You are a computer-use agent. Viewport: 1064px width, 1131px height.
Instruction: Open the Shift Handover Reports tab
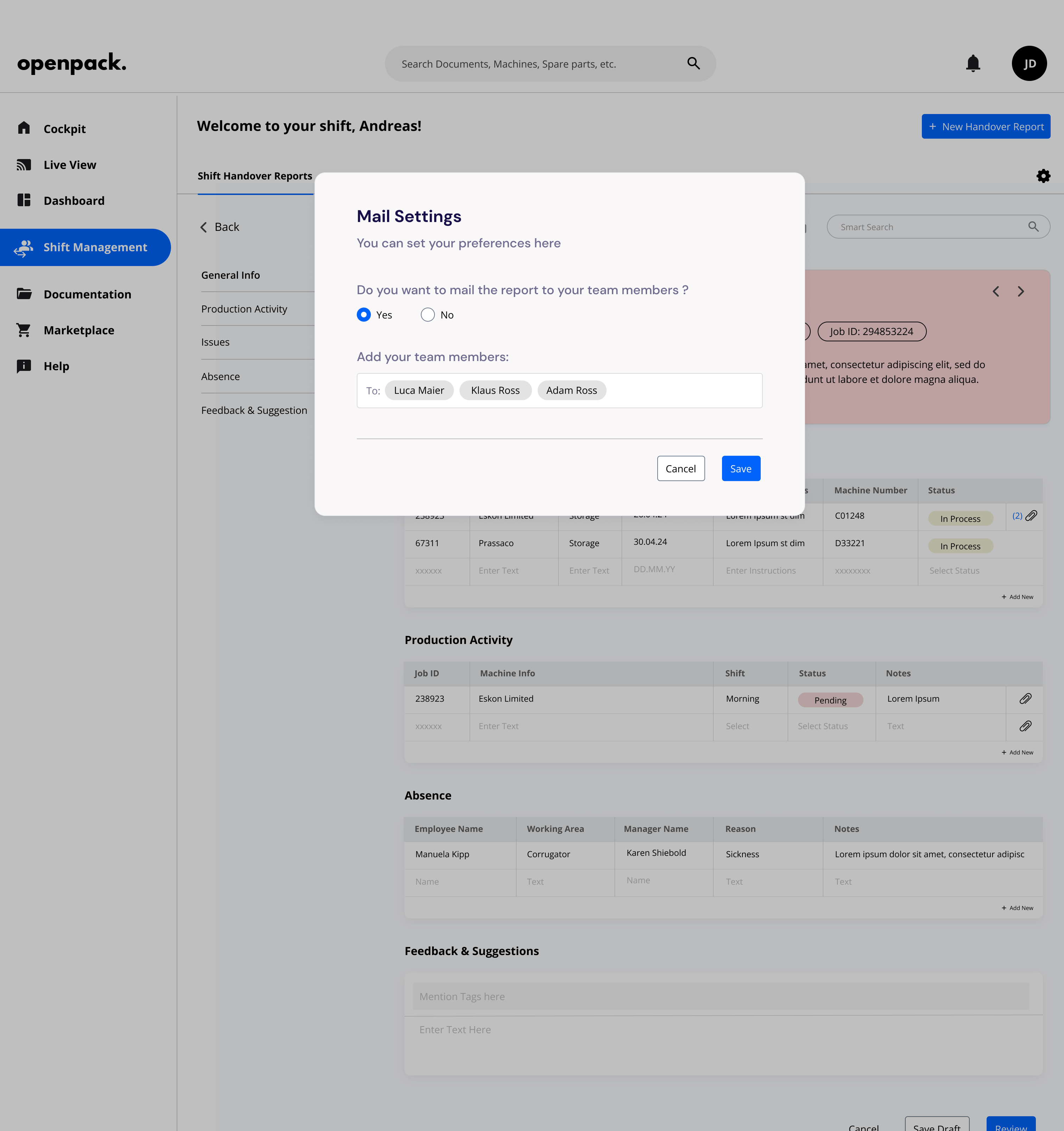pyautogui.click(x=255, y=176)
